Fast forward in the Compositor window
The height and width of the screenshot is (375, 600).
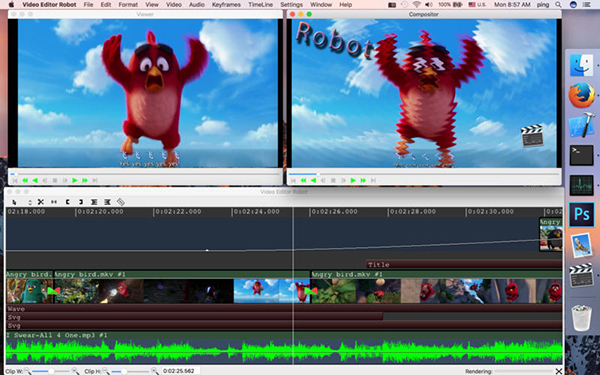coord(363,180)
